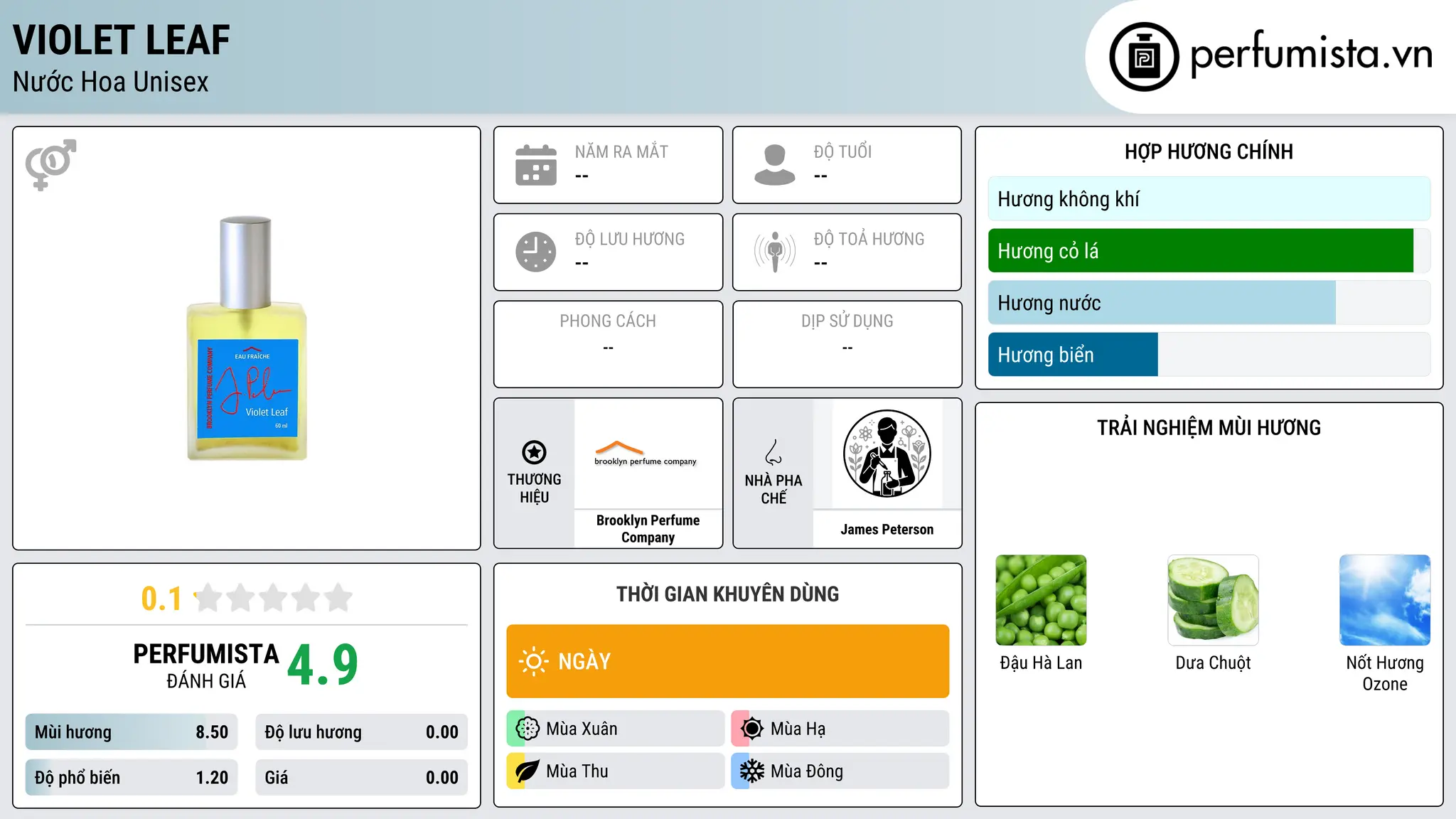The width and height of the screenshot is (1456, 819).
Task: Click the Hương nước accord bar
Action: tap(1162, 303)
